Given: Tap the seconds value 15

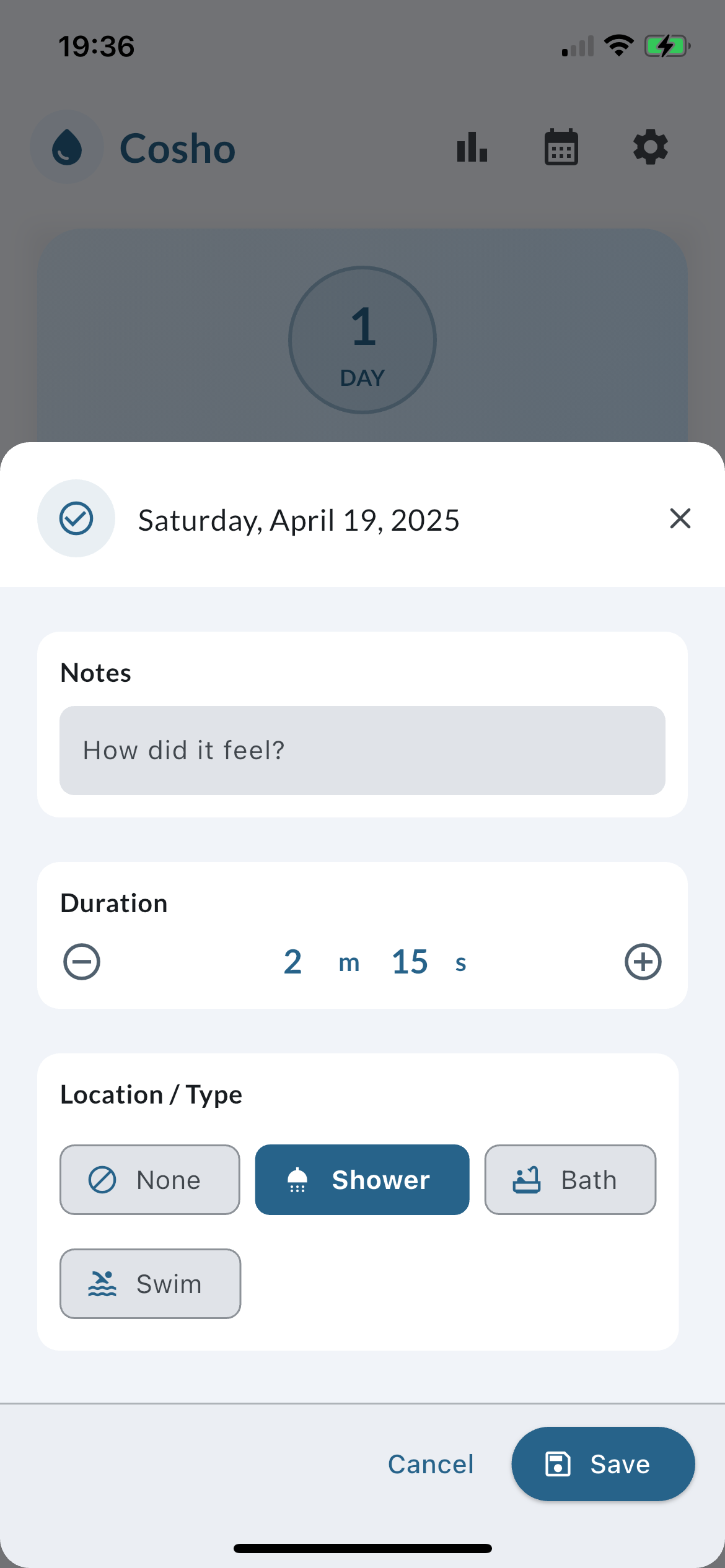Looking at the screenshot, I should point(410,962).
